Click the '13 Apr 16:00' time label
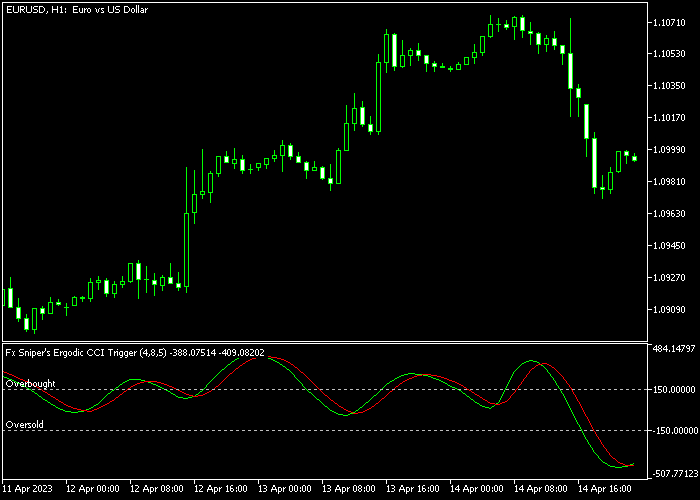 pyautogui.click(x=412, y=488)
